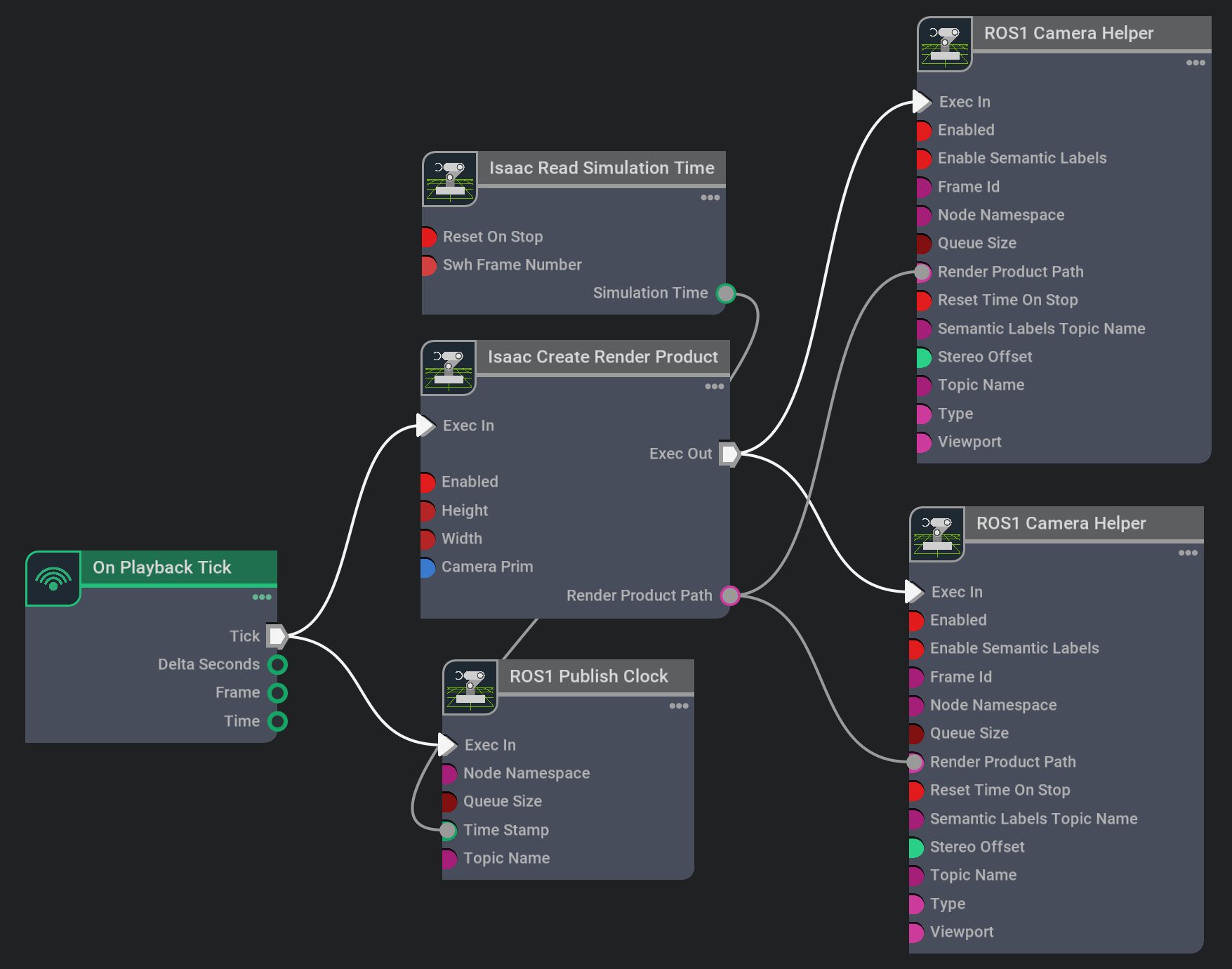Click Frame Id label on lower Camera Helper
This screenshot has width=1232, height=969.
click(x=960, y=677)
